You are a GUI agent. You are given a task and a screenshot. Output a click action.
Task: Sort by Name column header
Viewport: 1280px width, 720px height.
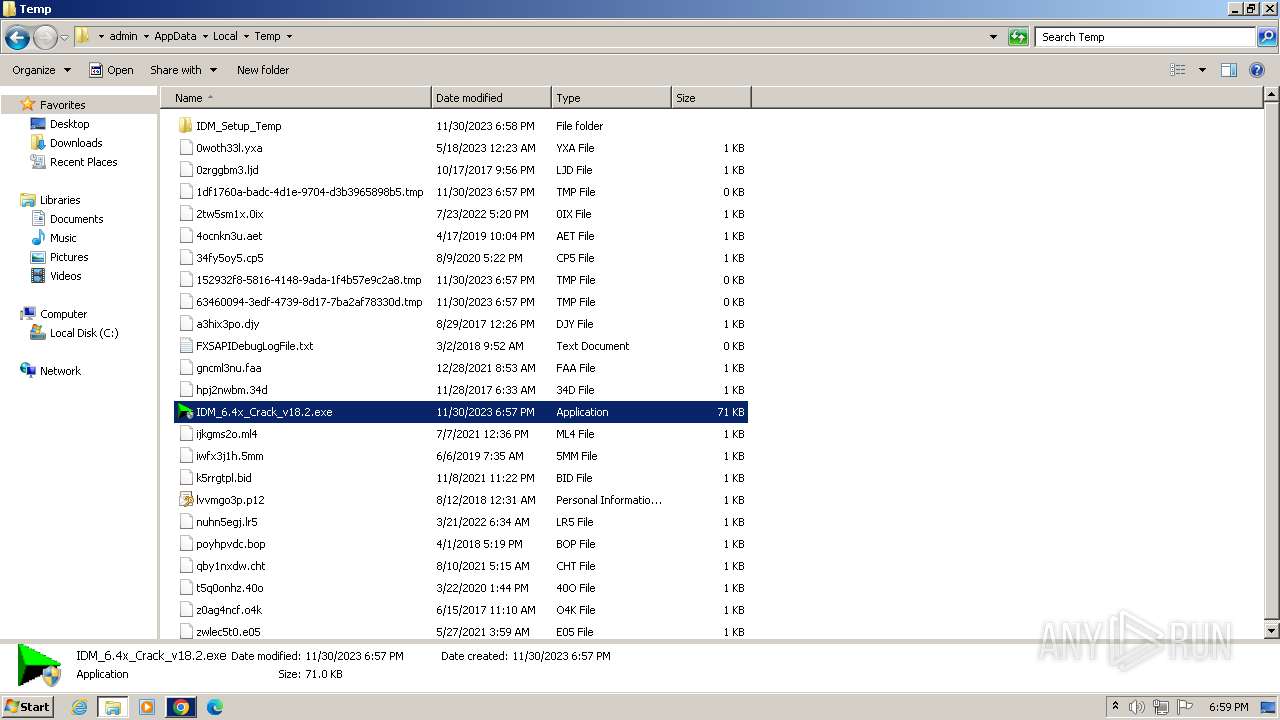296,98
